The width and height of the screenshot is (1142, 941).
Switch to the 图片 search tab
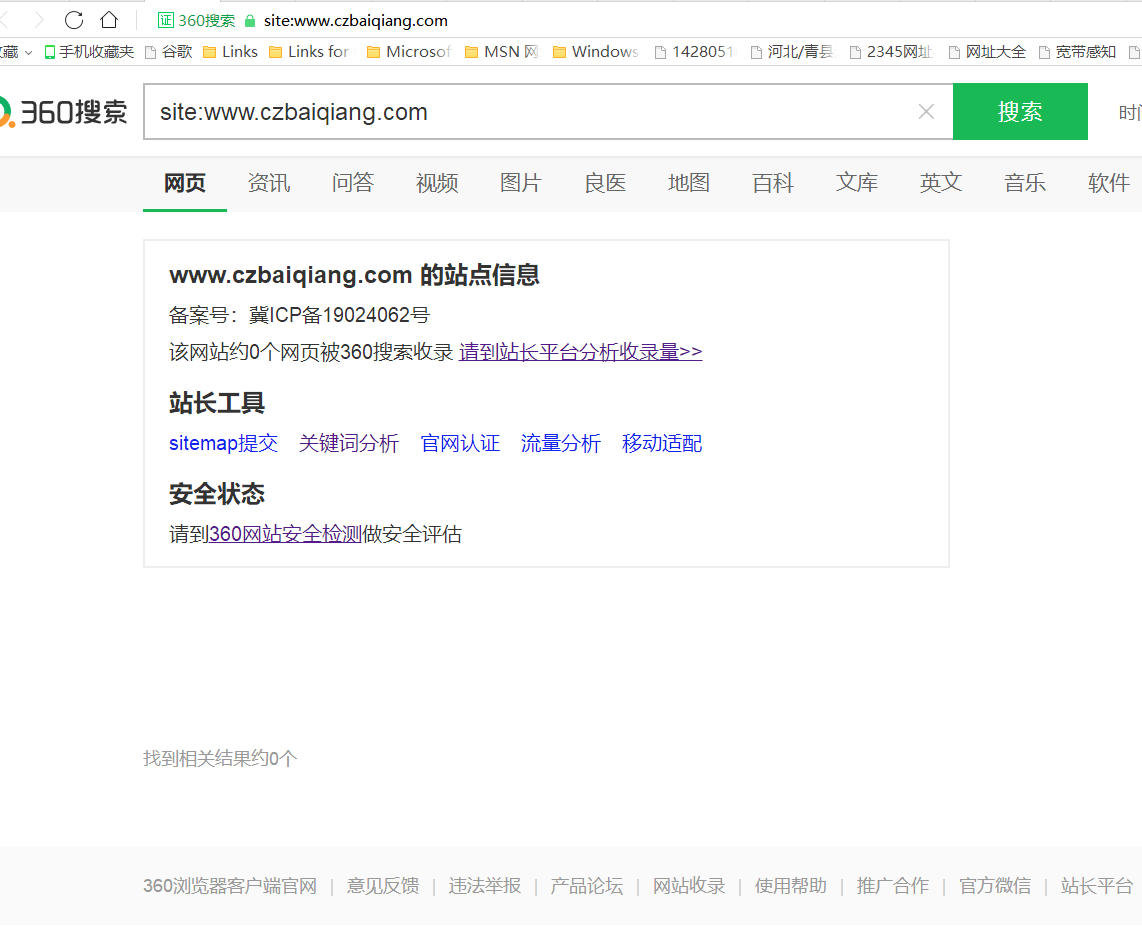[520, 183]
